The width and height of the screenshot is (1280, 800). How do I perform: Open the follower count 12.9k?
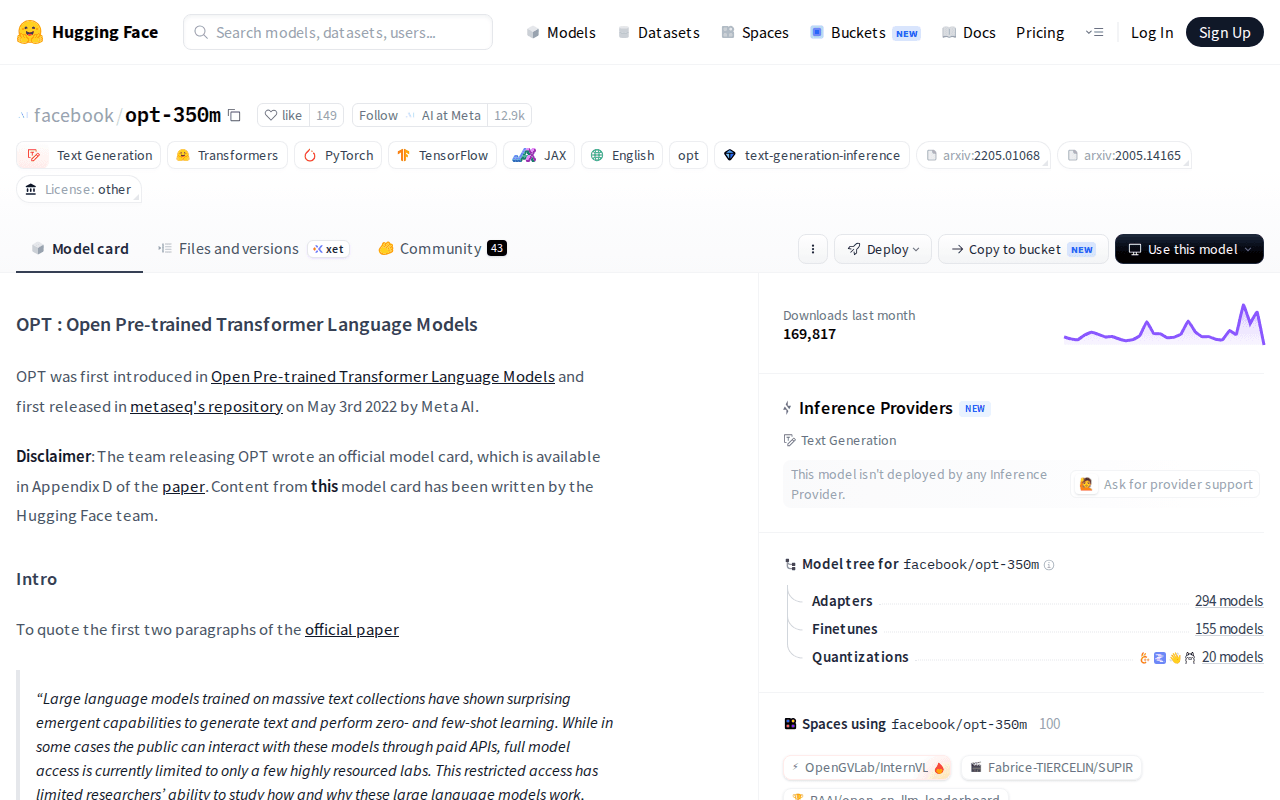pos(509,115)
